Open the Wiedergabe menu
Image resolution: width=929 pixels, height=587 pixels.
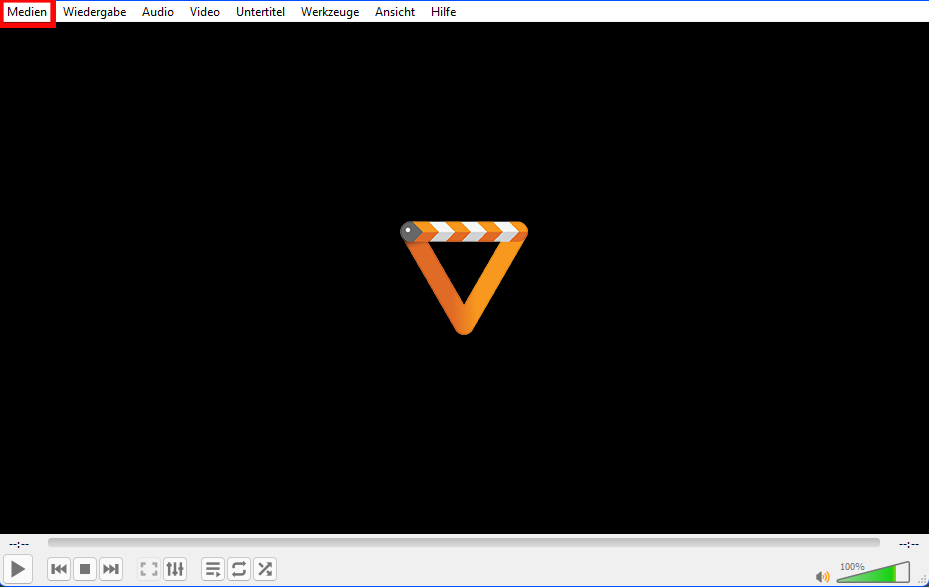(94, 12)
